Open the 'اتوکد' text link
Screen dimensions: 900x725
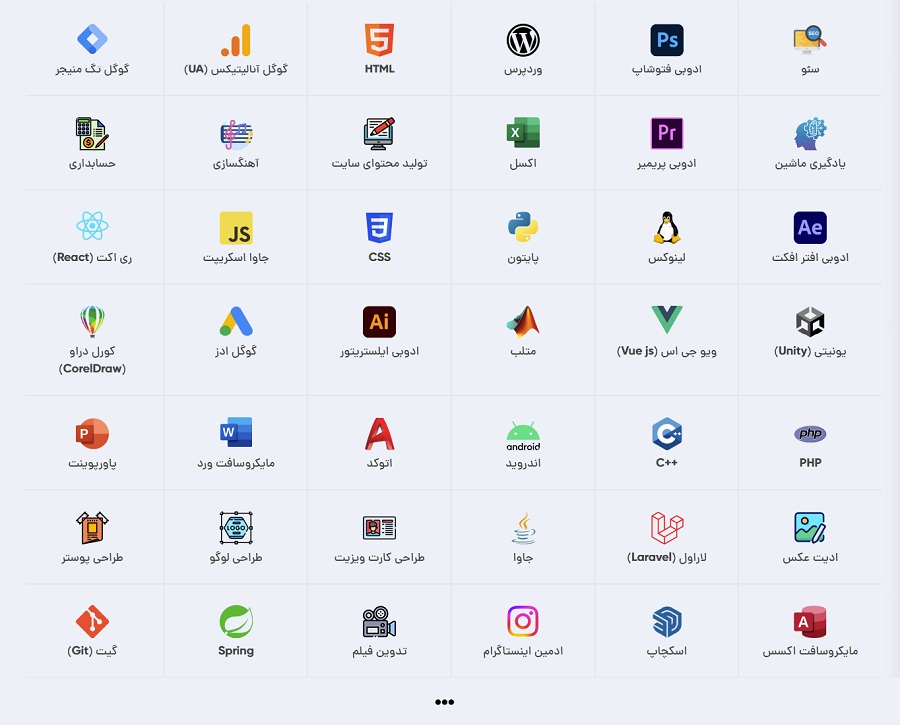pyautogui.click(x=379, y=463)
